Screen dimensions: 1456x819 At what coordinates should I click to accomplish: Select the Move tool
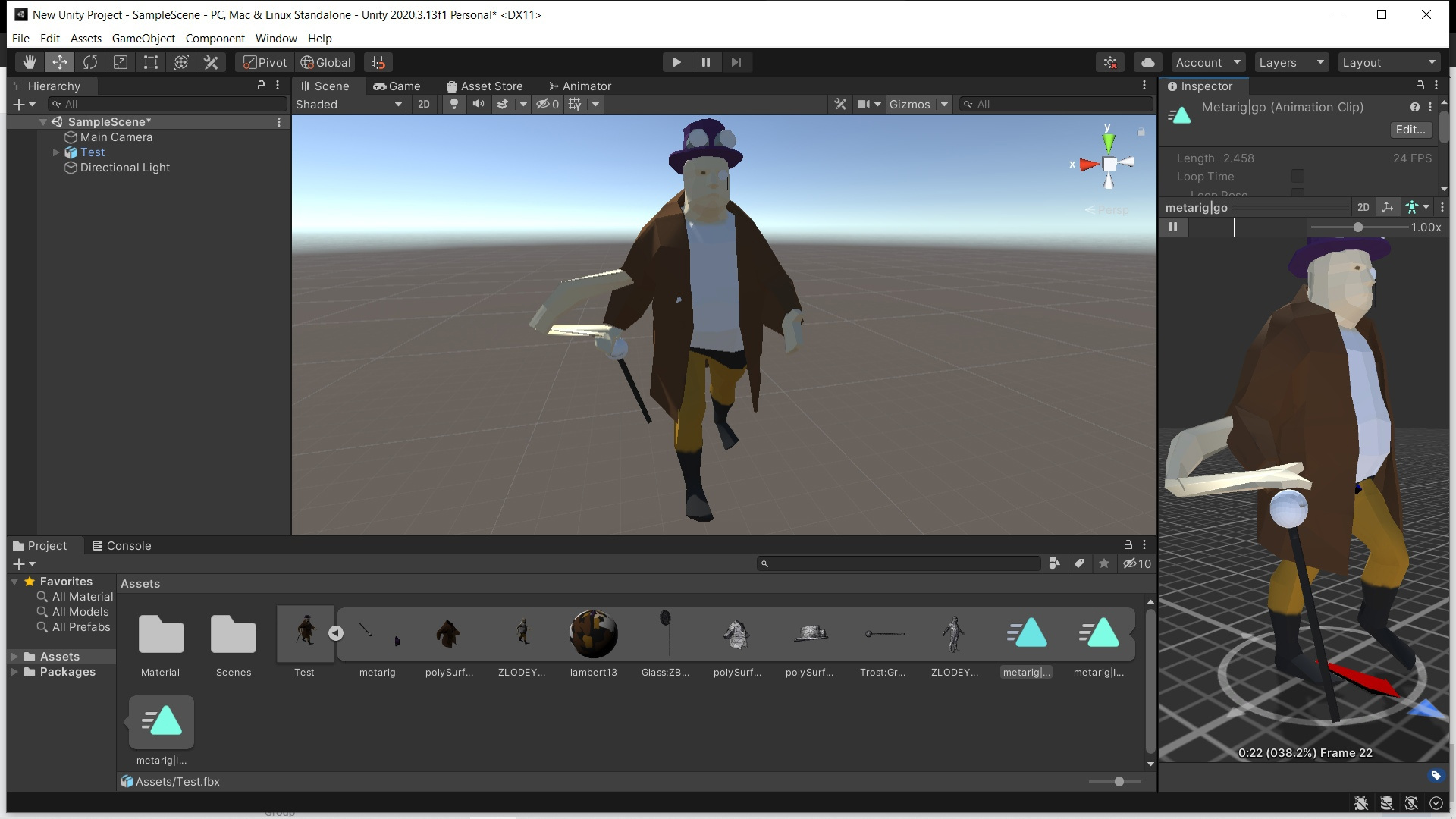[59, 62]
